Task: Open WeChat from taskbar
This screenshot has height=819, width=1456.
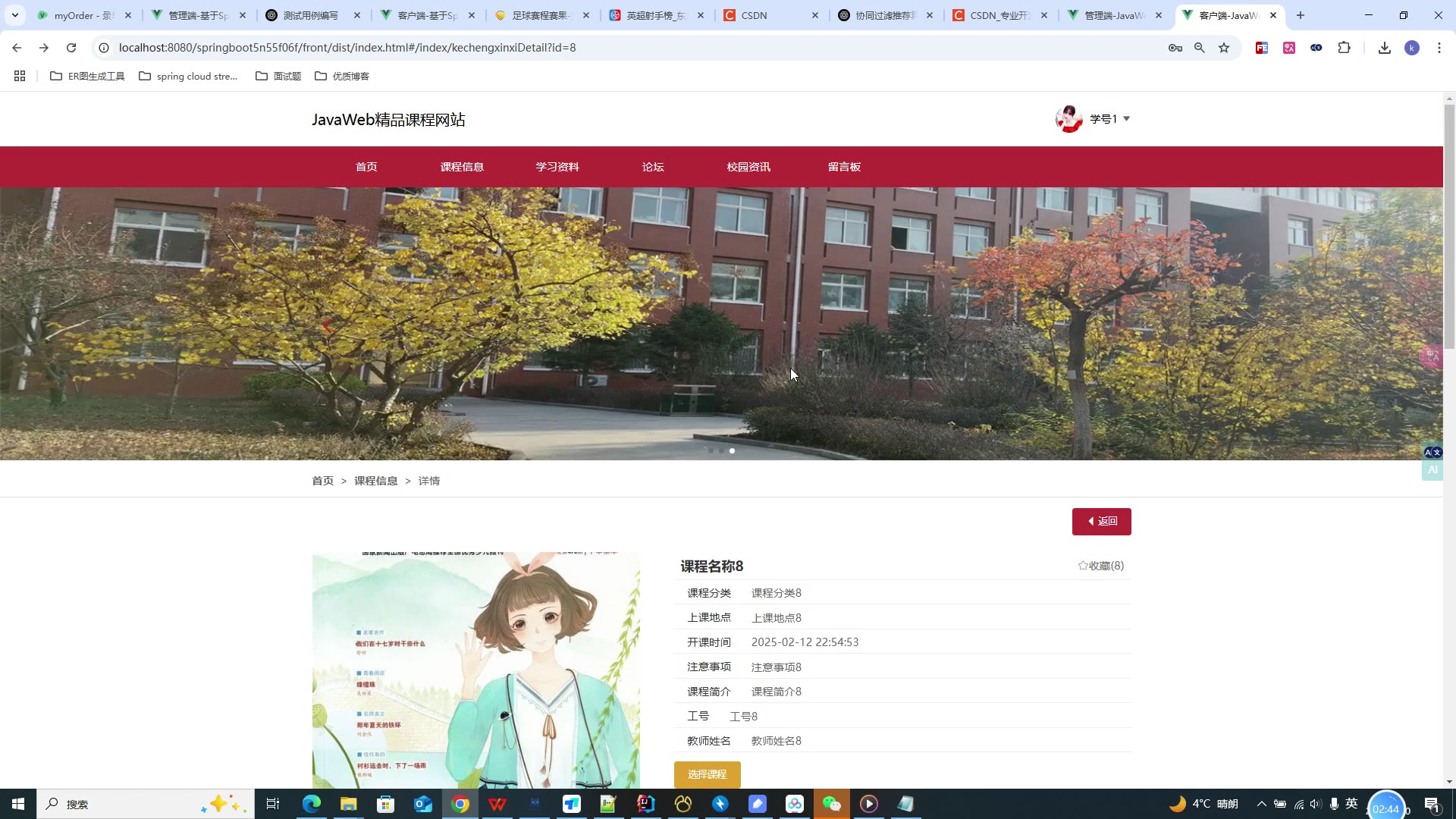Action: (x=831, y=804)
